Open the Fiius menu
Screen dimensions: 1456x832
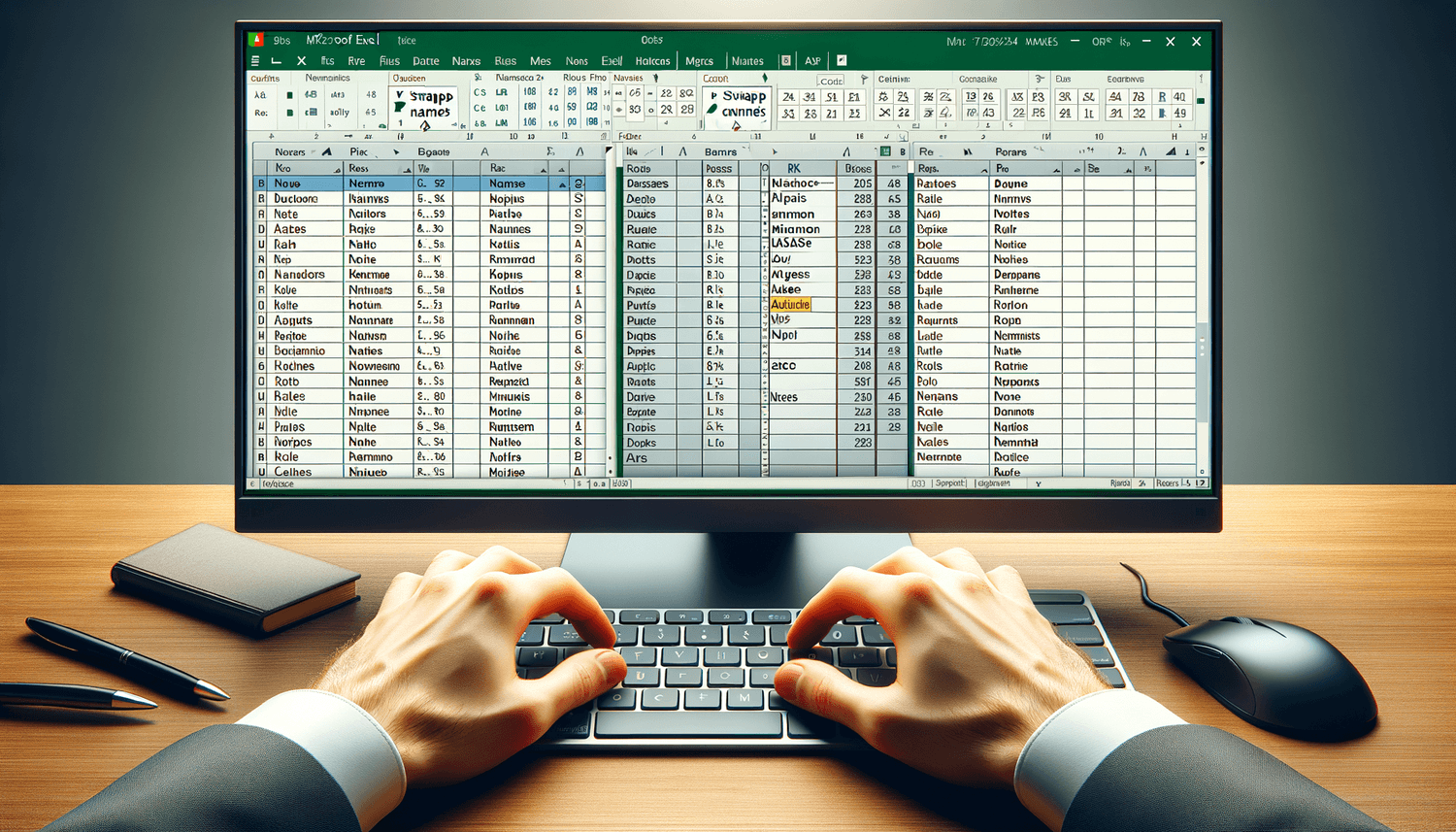point(389,60)
